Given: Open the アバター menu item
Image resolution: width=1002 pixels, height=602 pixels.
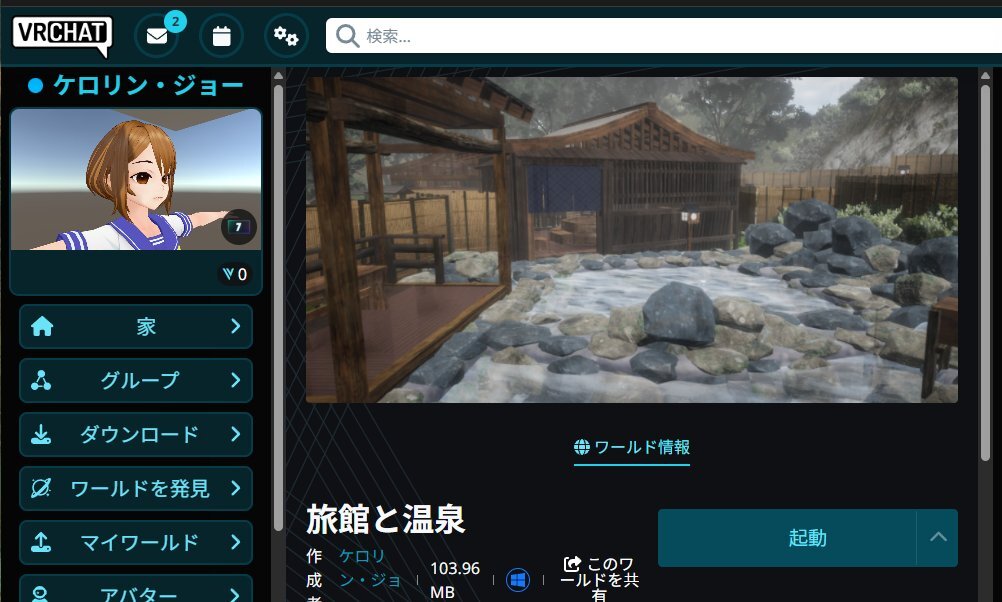Looking at the screenshot, I should [135, 589].
